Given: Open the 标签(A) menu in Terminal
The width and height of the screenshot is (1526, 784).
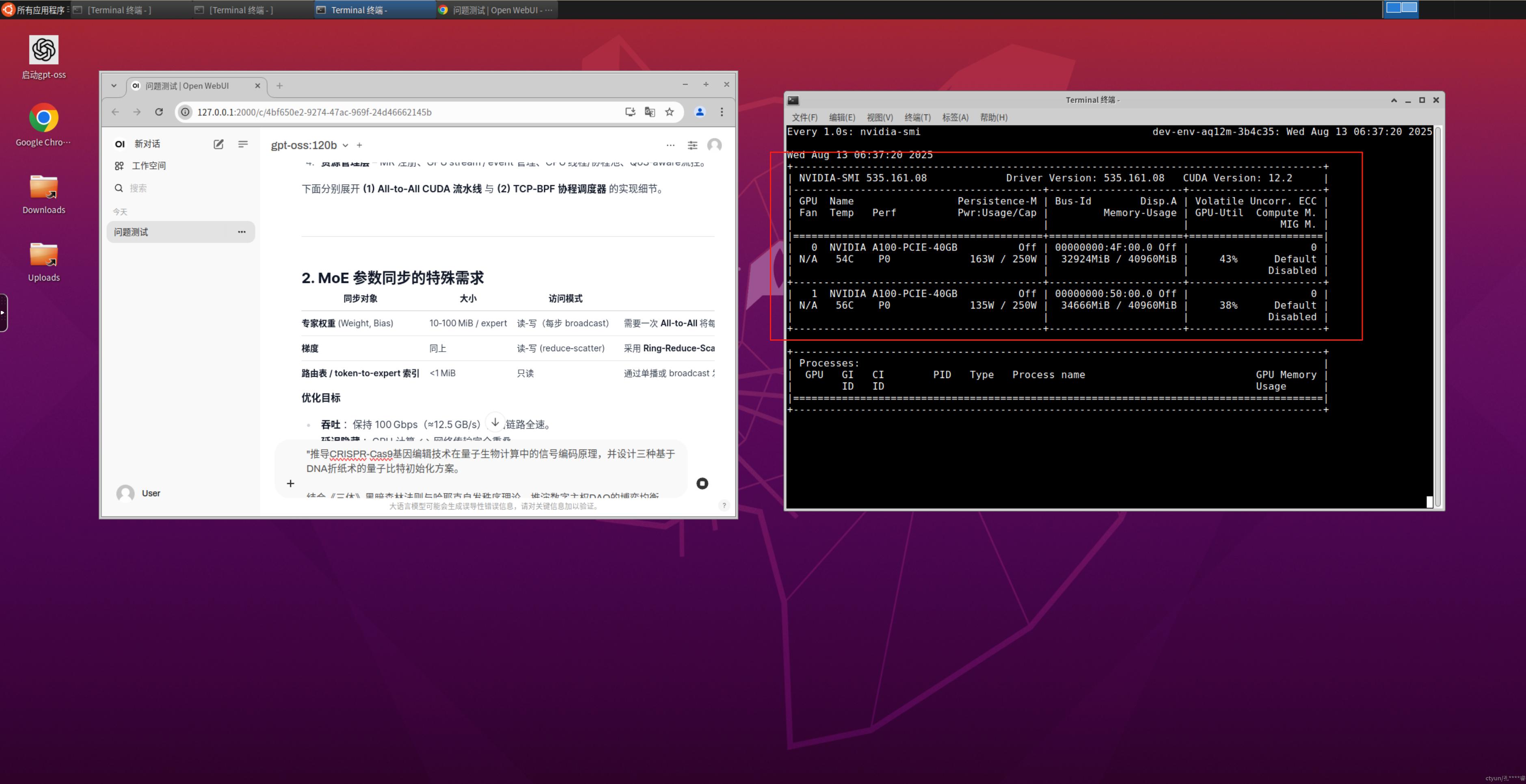Looking at the screenshot, I should (x=955, y=117).
